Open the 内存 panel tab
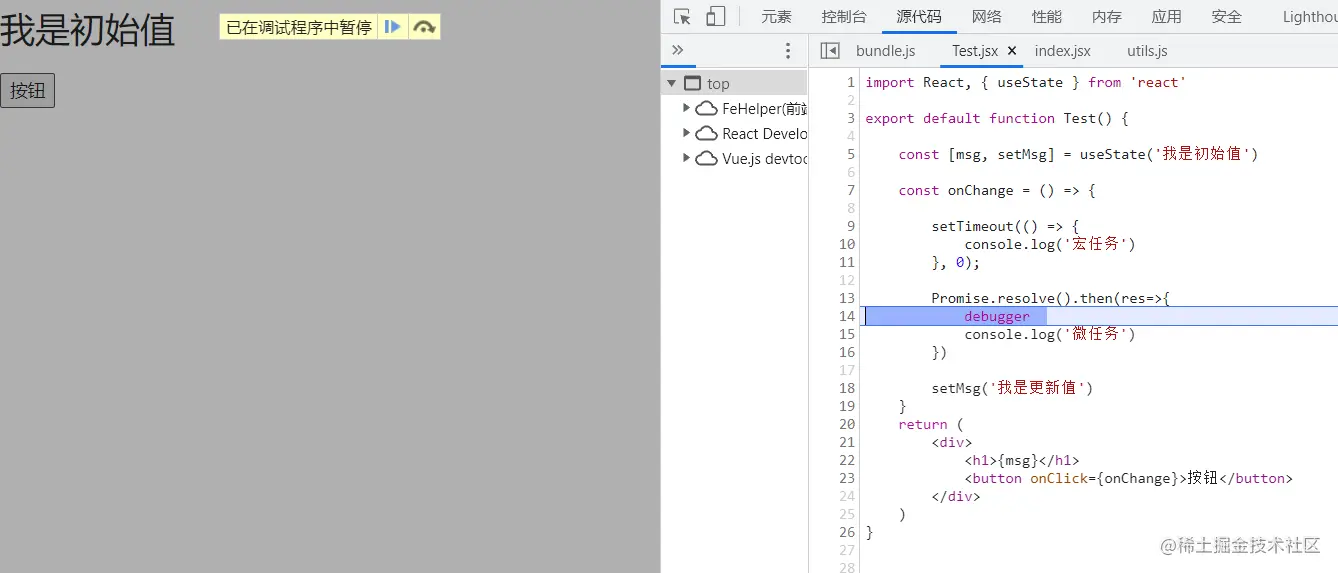This screenshot has height=573, width=1338. click(1107, 16)
